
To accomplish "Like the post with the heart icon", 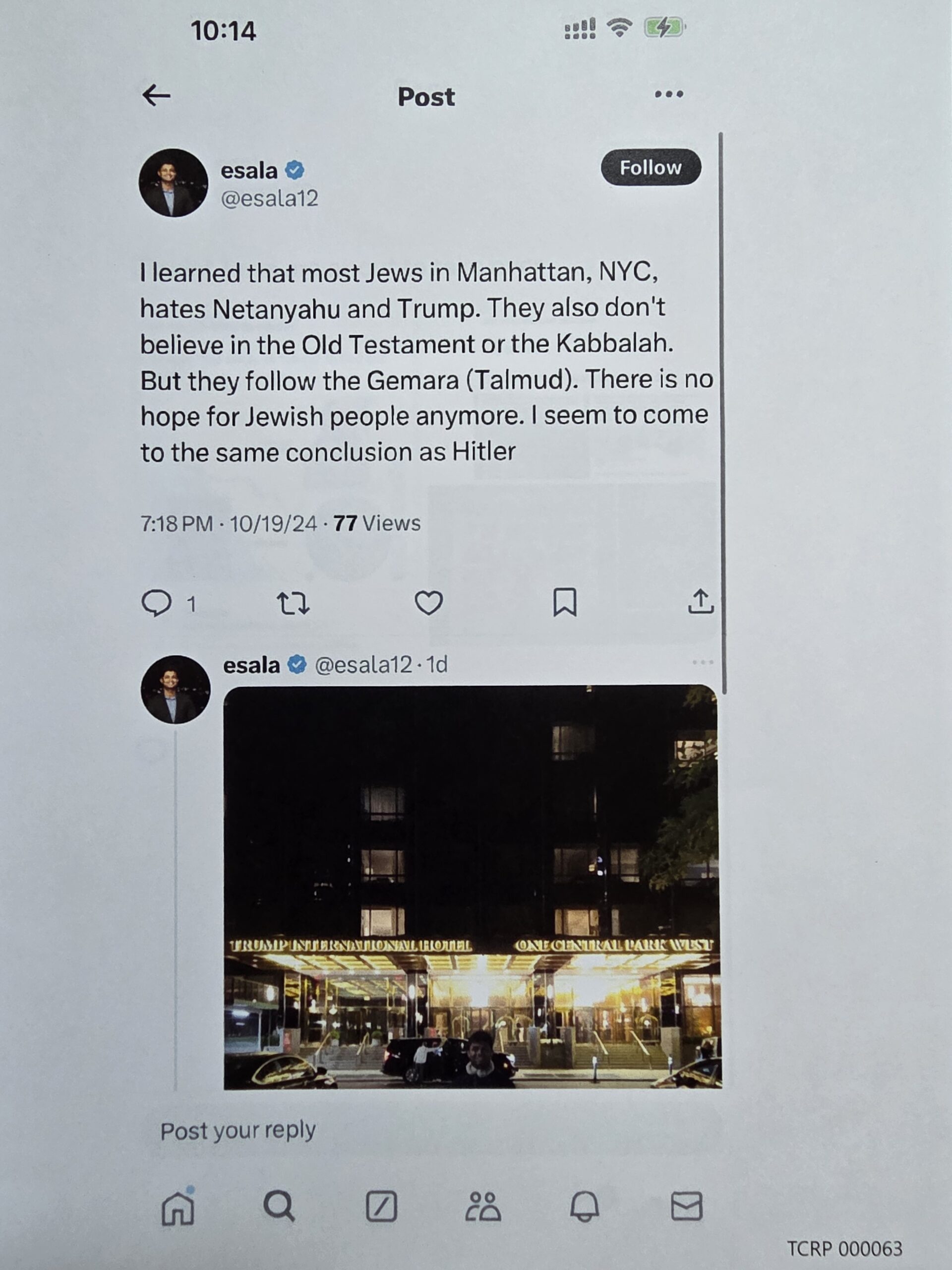I will 429,603.
